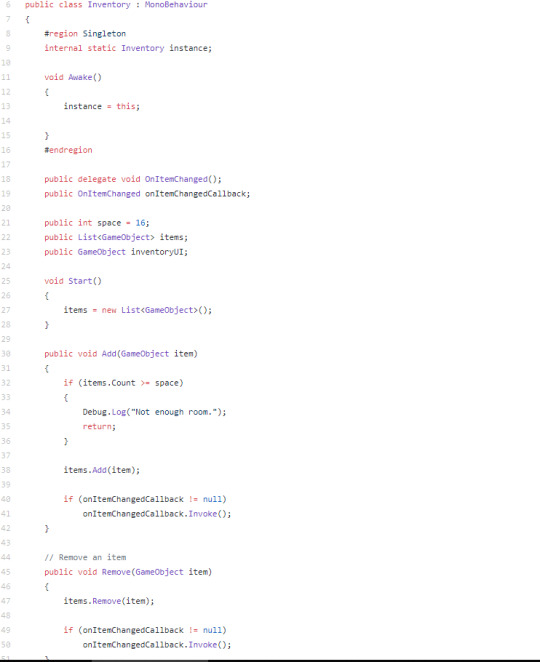The image size is (540, 662).
Task: Click the 'items.Remove(item);' statement
Action: click(x=109, y=601)
